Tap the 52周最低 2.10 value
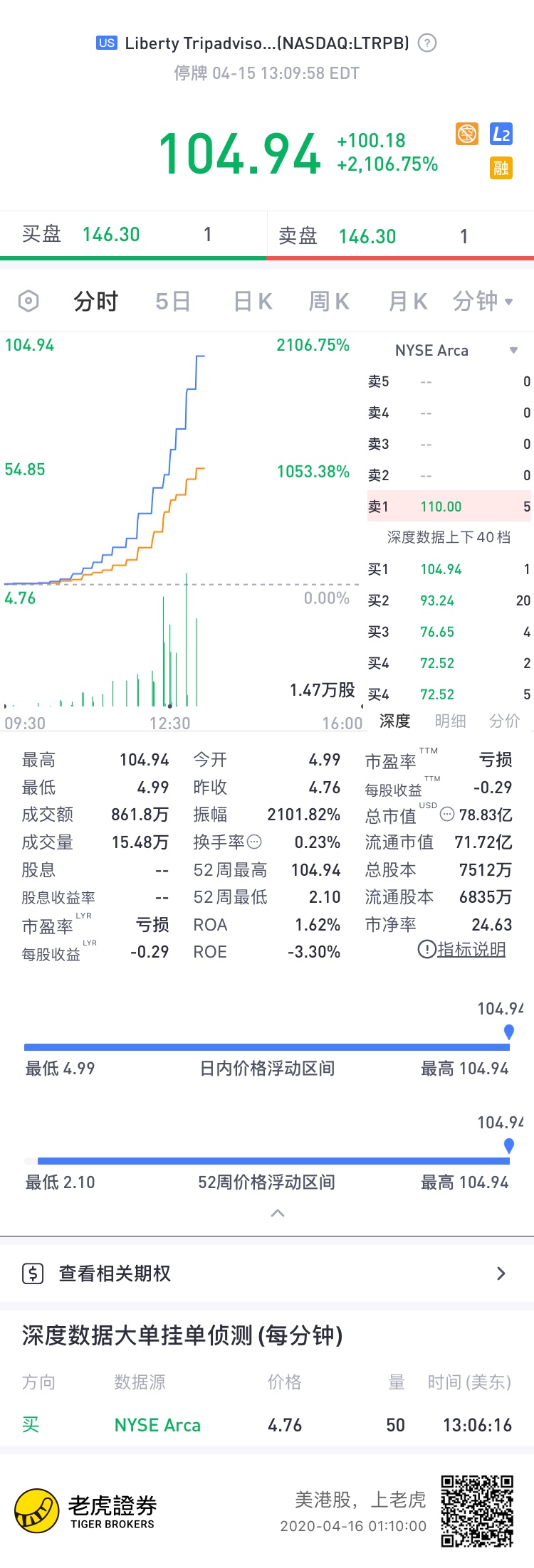This screenshot has height=1568, width=534. point(325,897)
